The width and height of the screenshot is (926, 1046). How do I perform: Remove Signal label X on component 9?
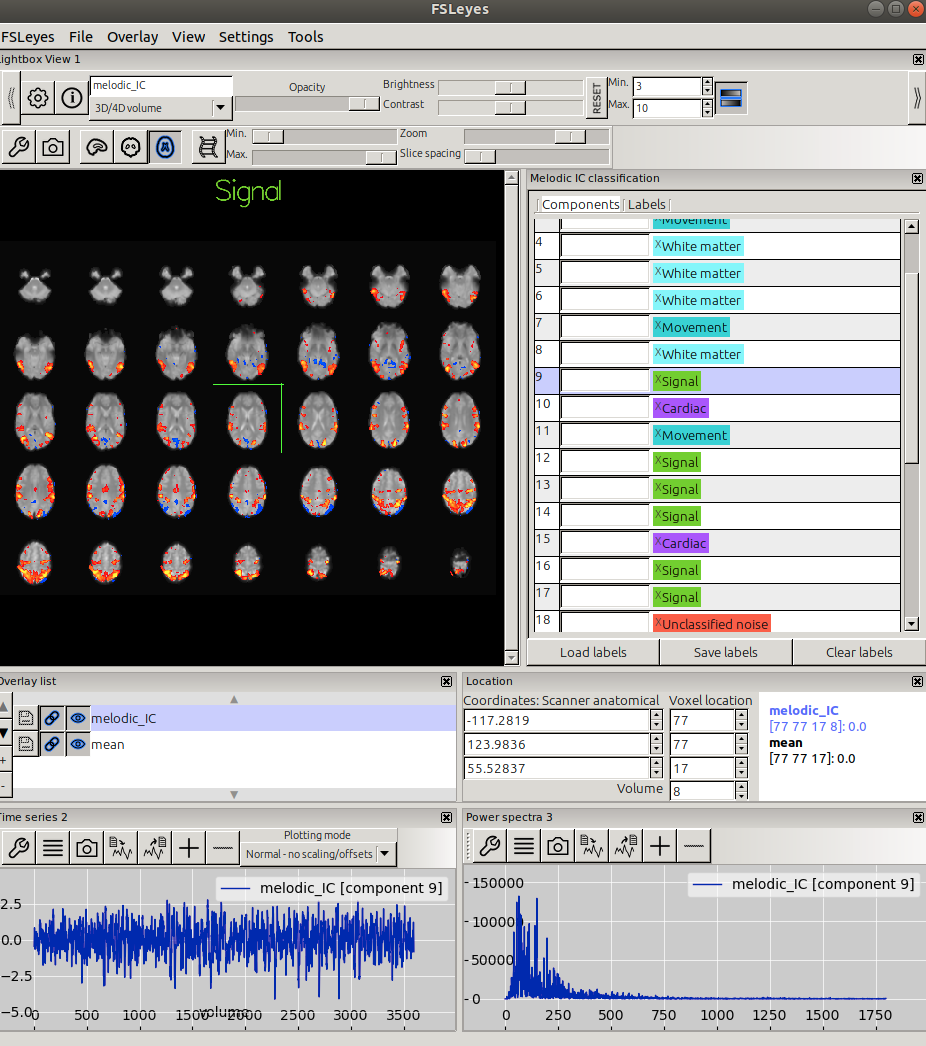pyautogui.click(x=658, y=380)
